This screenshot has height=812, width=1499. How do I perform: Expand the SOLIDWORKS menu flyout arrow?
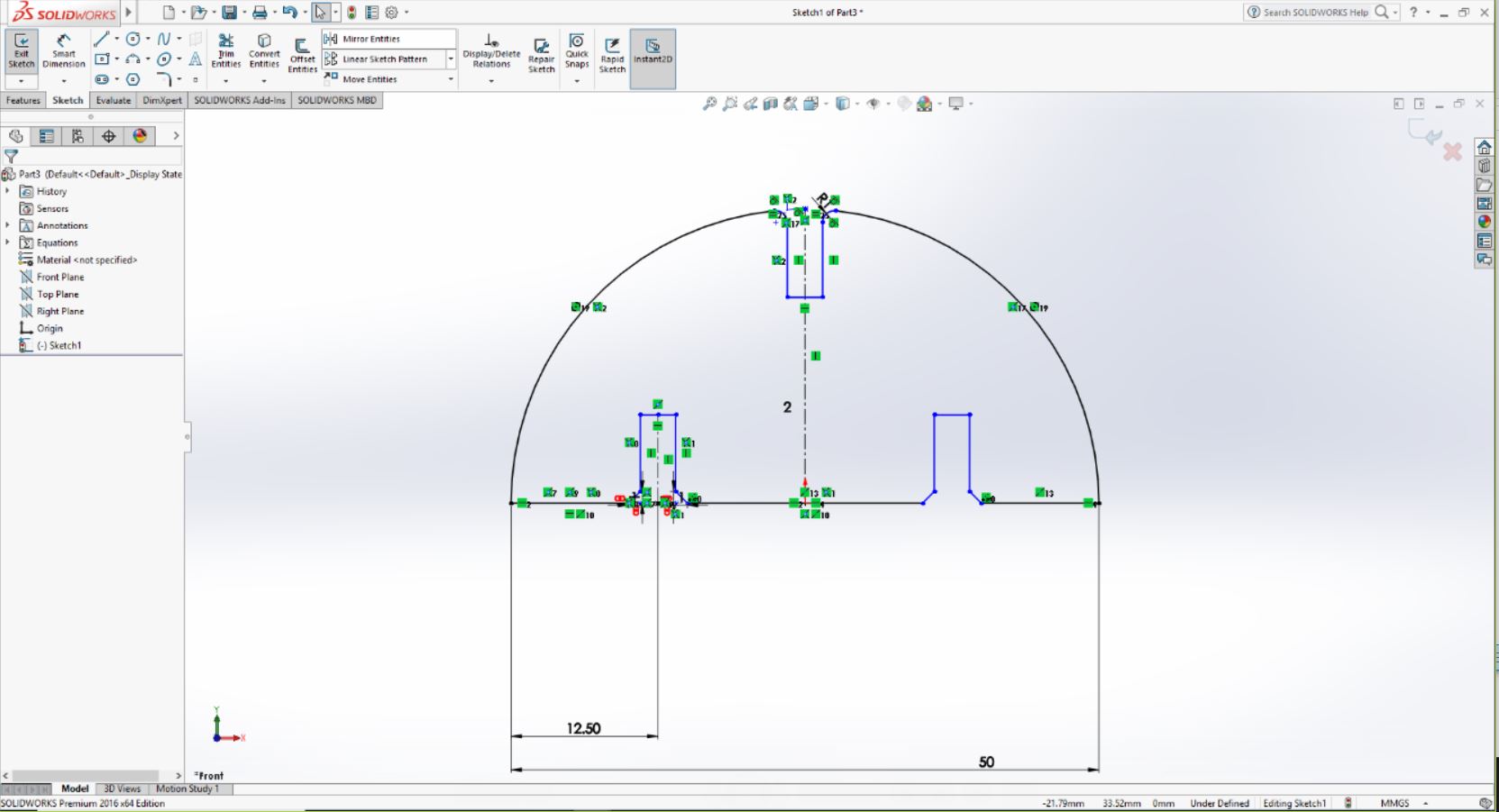pyautogui.click(x=129, y=13)
